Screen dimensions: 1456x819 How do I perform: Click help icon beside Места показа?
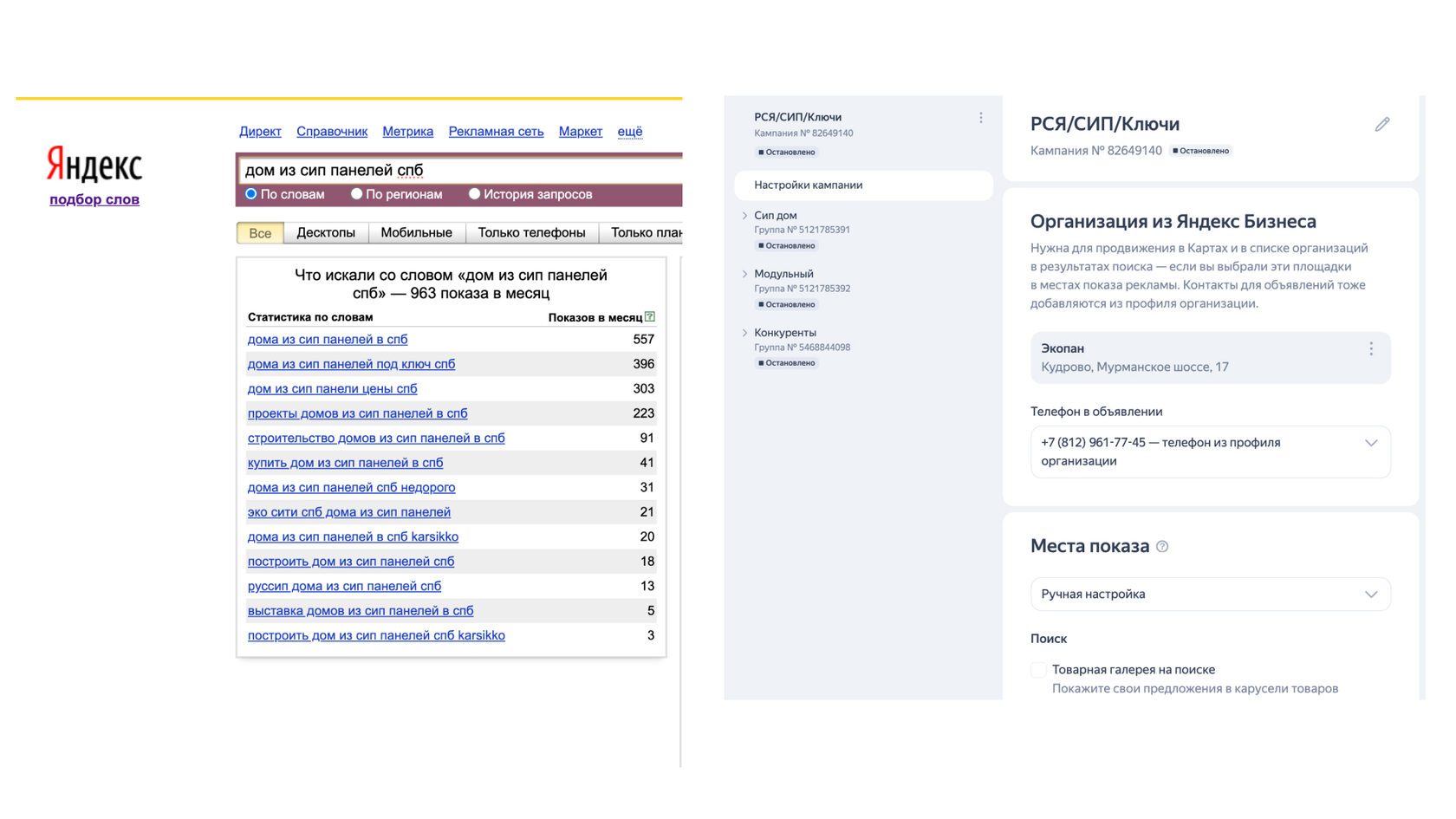pos(1162,547)
